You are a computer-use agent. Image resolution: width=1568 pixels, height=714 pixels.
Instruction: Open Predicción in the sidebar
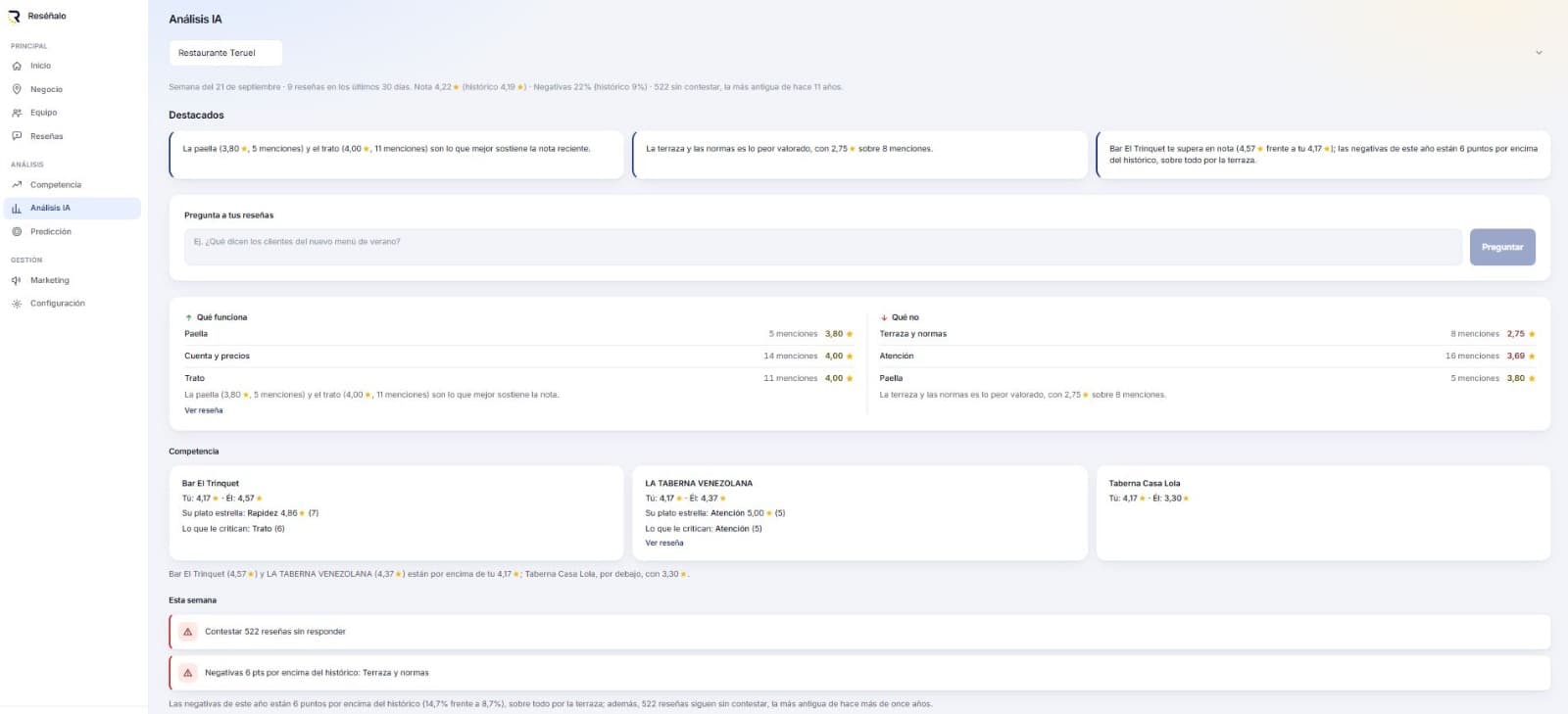(x=73, y=232)
